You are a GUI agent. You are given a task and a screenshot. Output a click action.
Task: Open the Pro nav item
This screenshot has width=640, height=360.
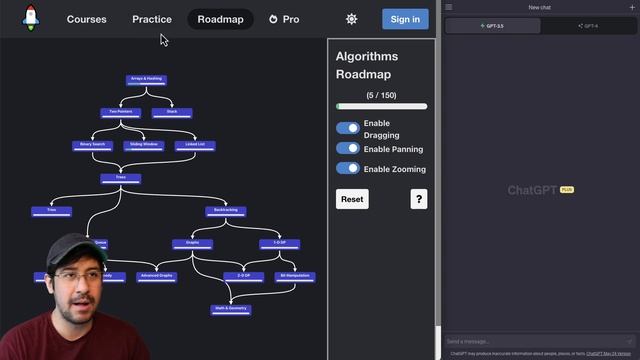[x=284, y=19]
